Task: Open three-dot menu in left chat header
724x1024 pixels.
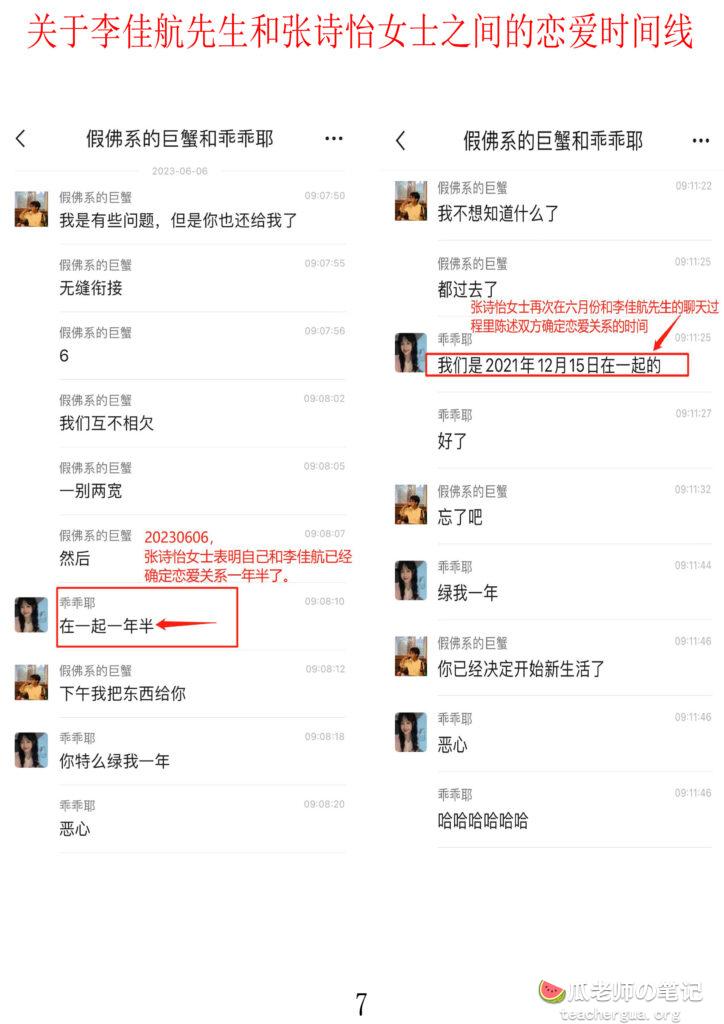Action: [x=334, y=138]
